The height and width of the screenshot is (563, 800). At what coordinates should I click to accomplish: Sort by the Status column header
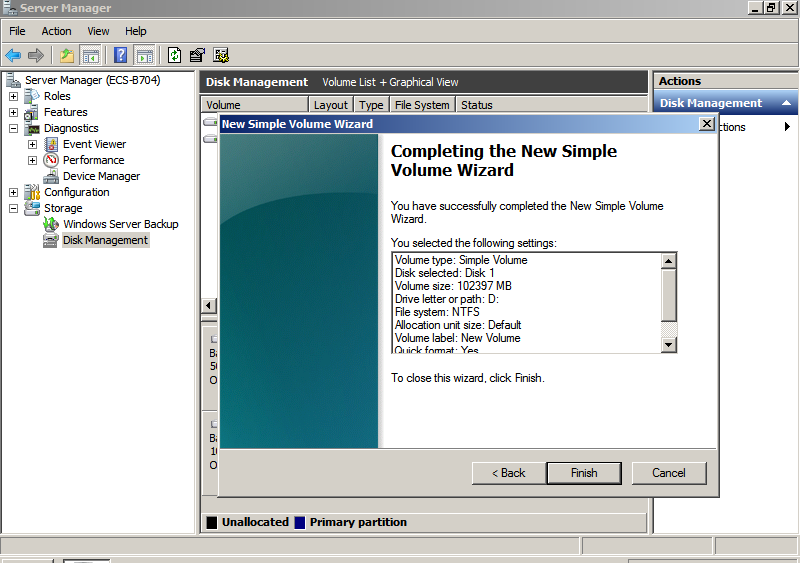coord(551,105)
